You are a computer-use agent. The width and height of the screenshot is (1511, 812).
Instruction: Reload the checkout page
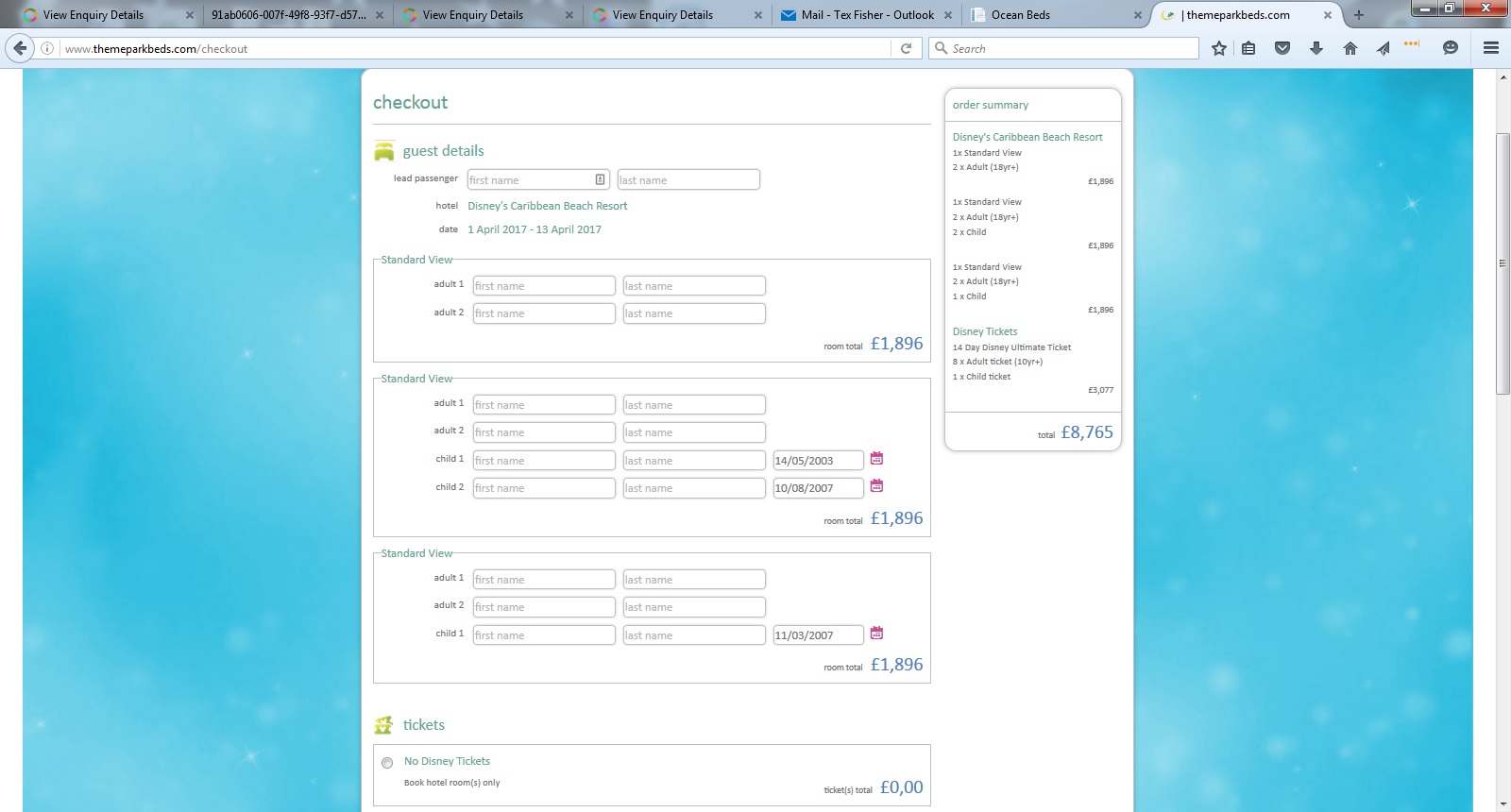[906, 48]
